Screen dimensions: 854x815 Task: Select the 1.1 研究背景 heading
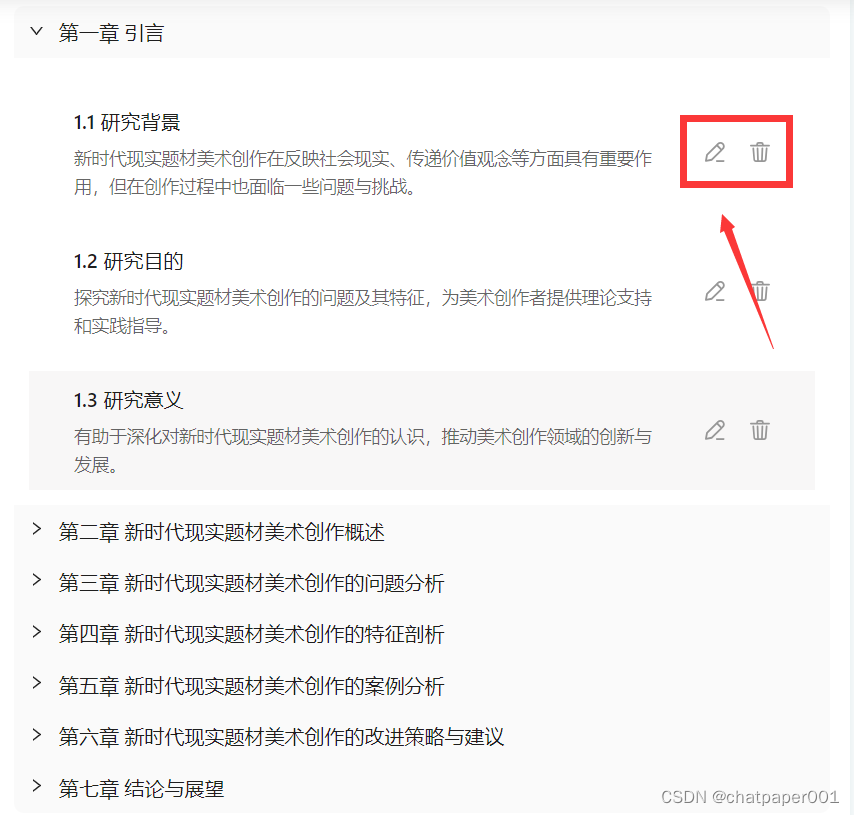click(127, 123)
